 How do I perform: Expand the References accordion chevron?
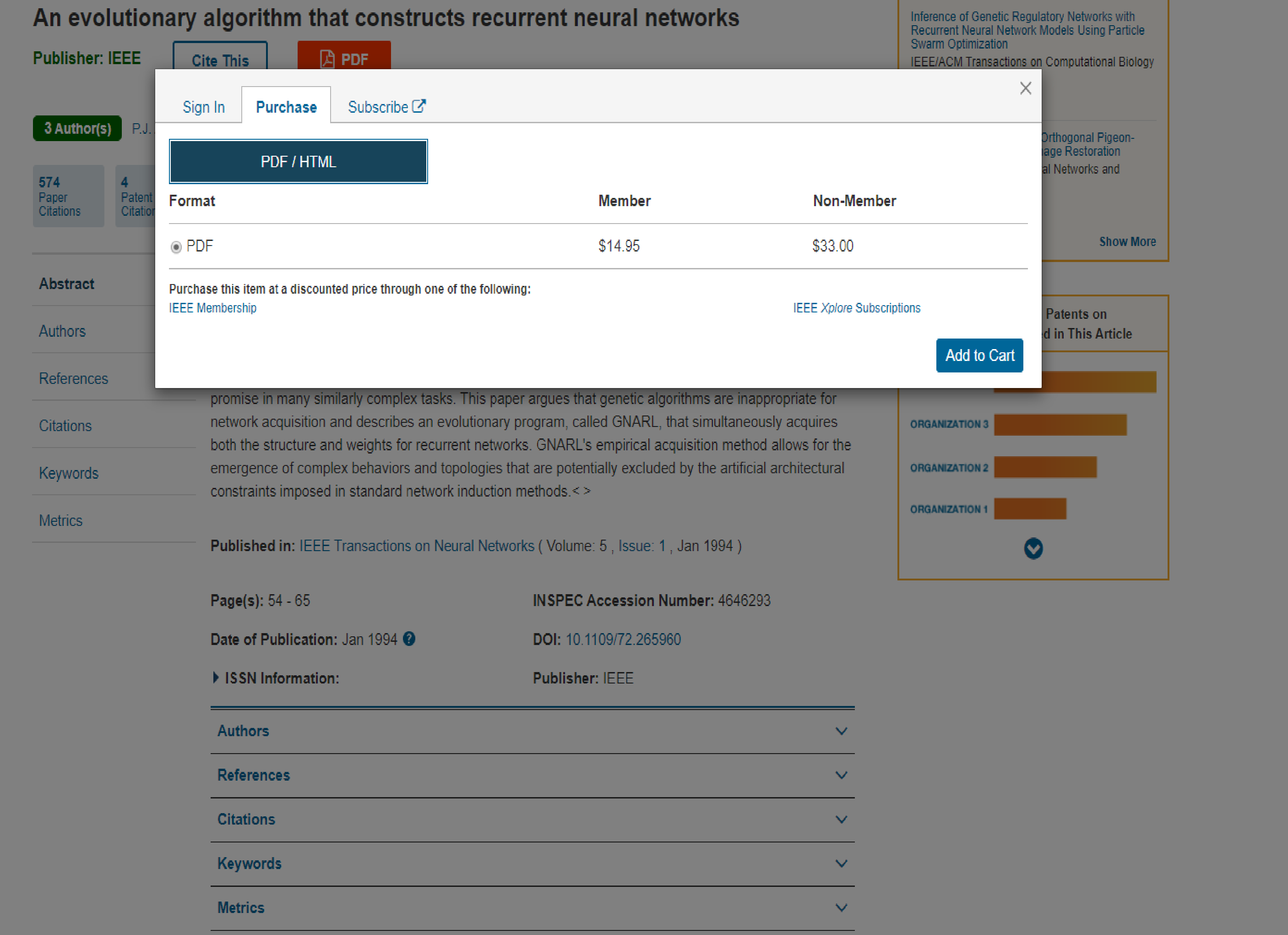(x=841, y=776)
